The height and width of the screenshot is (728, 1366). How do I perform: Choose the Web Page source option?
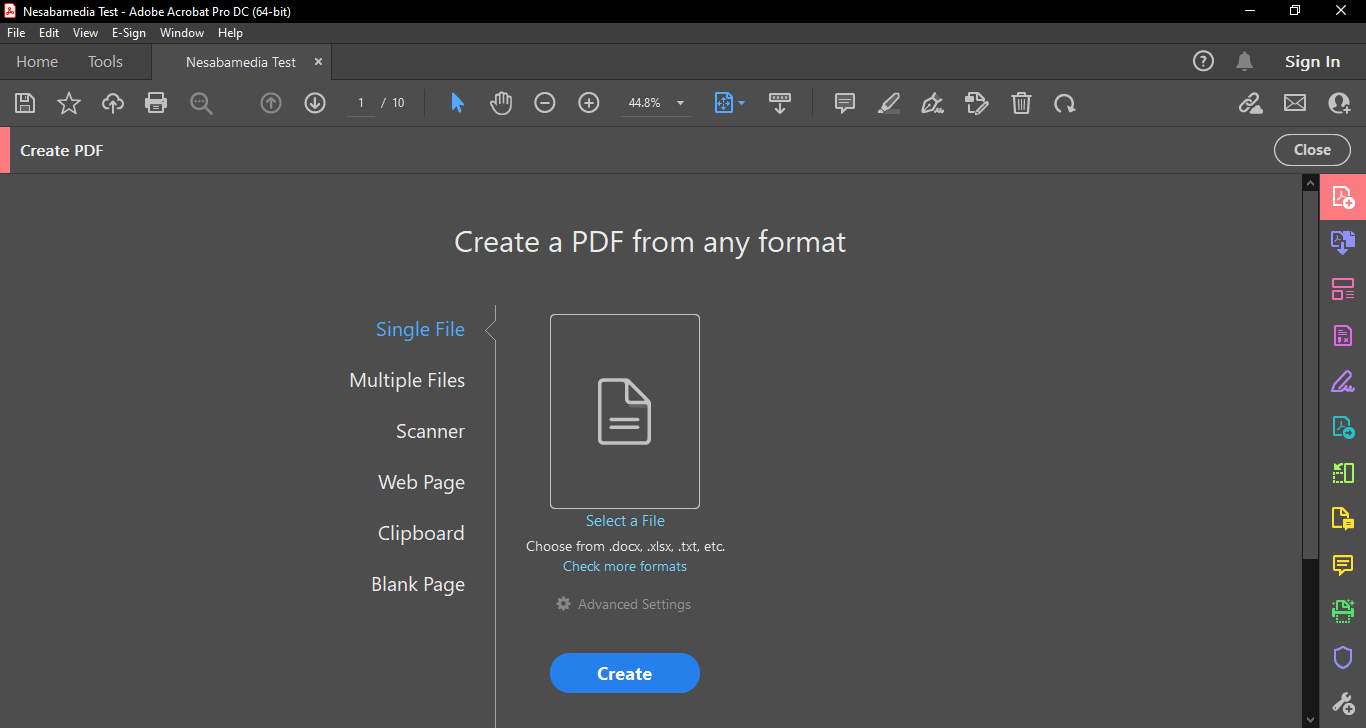click(x=421, y=483)
